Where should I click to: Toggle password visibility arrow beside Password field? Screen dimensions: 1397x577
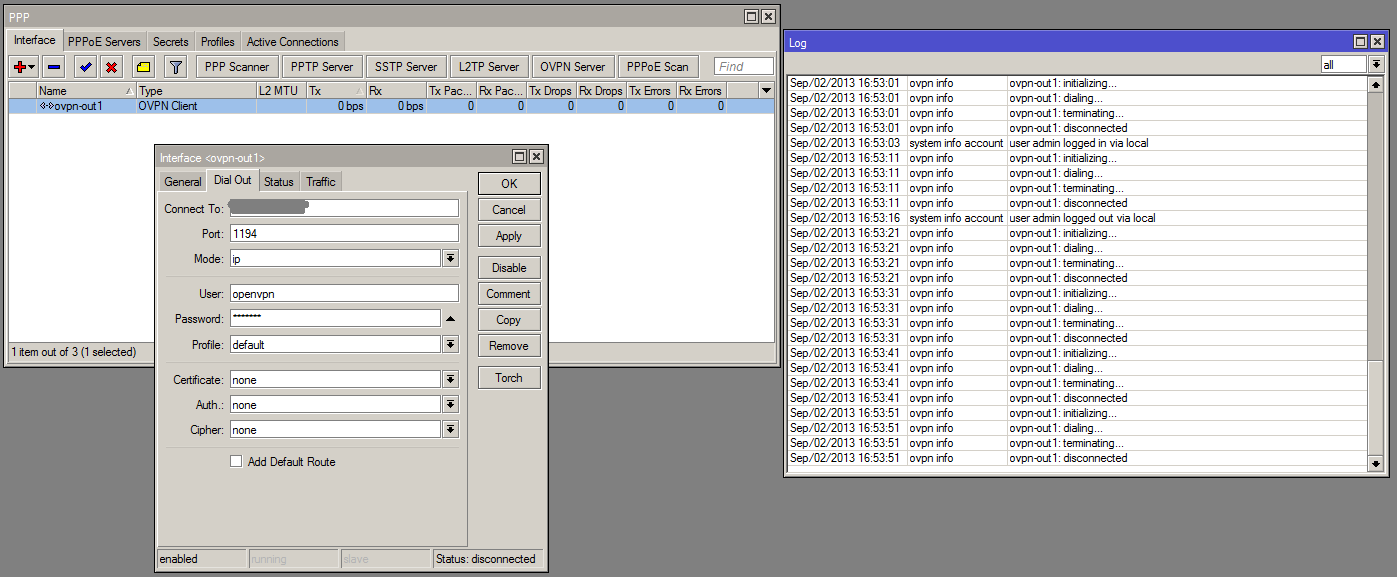coord(450,319)
